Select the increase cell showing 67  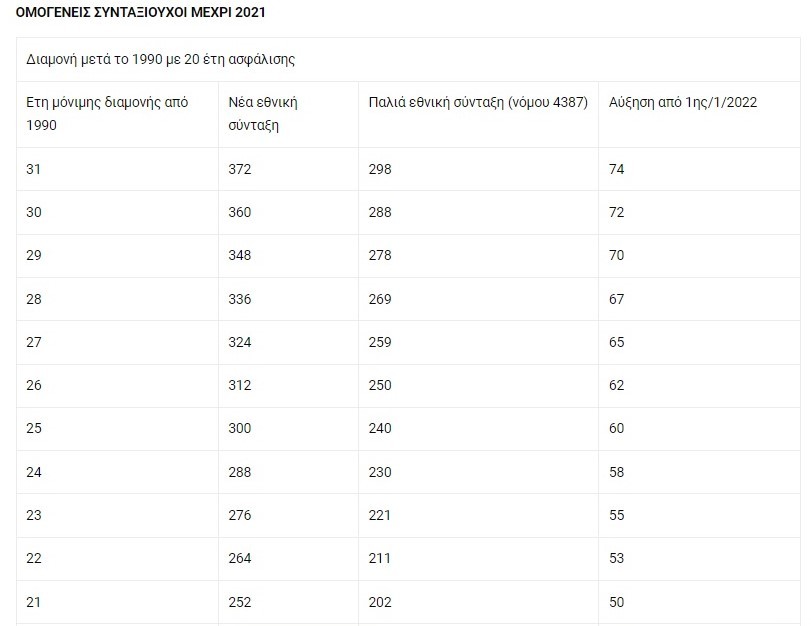616,299
